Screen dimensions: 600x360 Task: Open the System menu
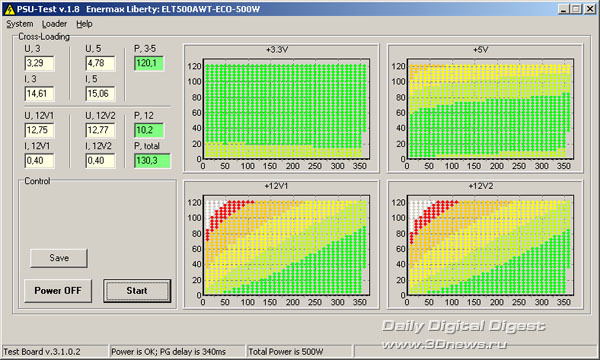click(x=20, y=24)
